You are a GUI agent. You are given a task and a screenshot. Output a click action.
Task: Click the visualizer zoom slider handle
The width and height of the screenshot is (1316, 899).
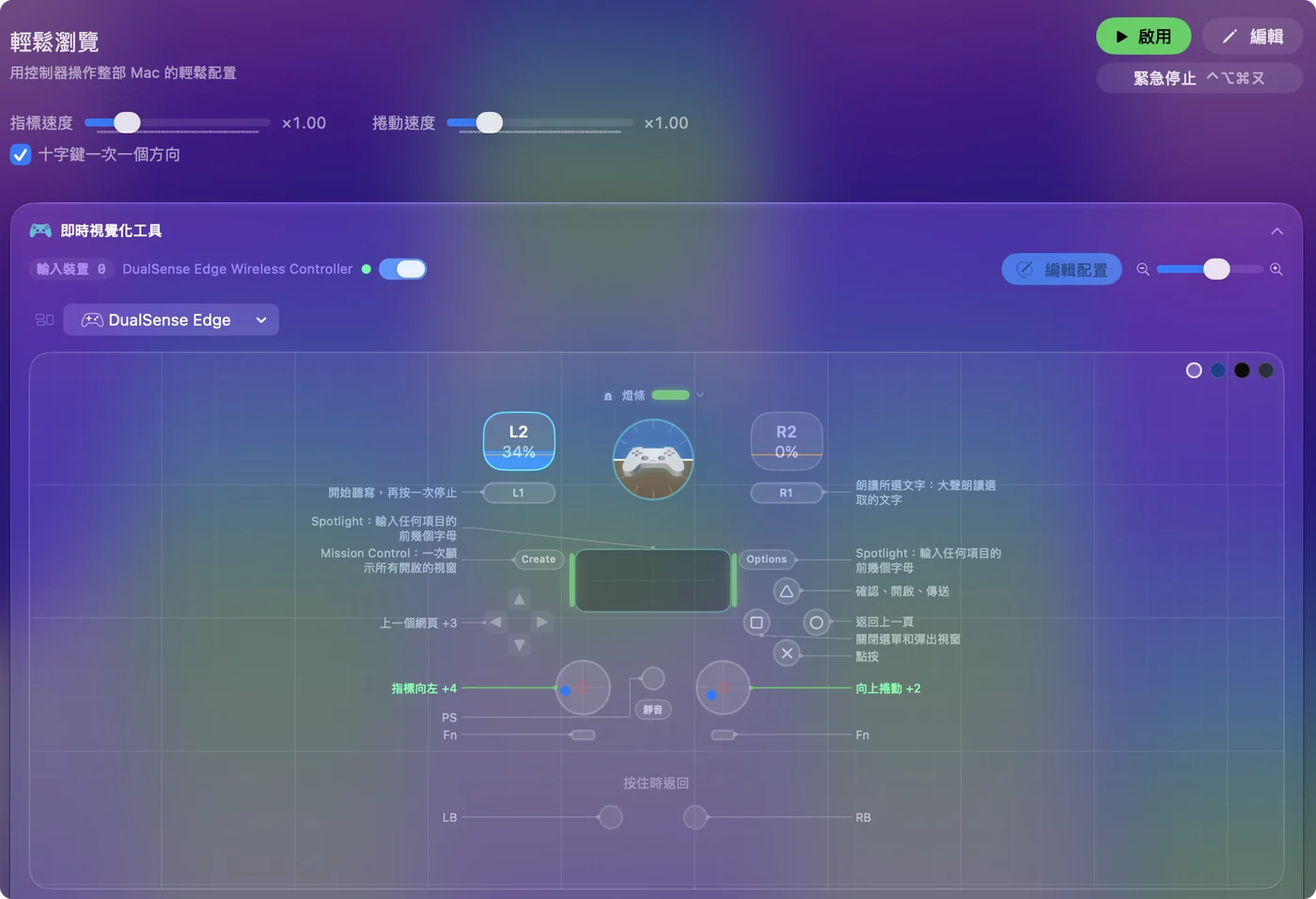click(1216, 269)
